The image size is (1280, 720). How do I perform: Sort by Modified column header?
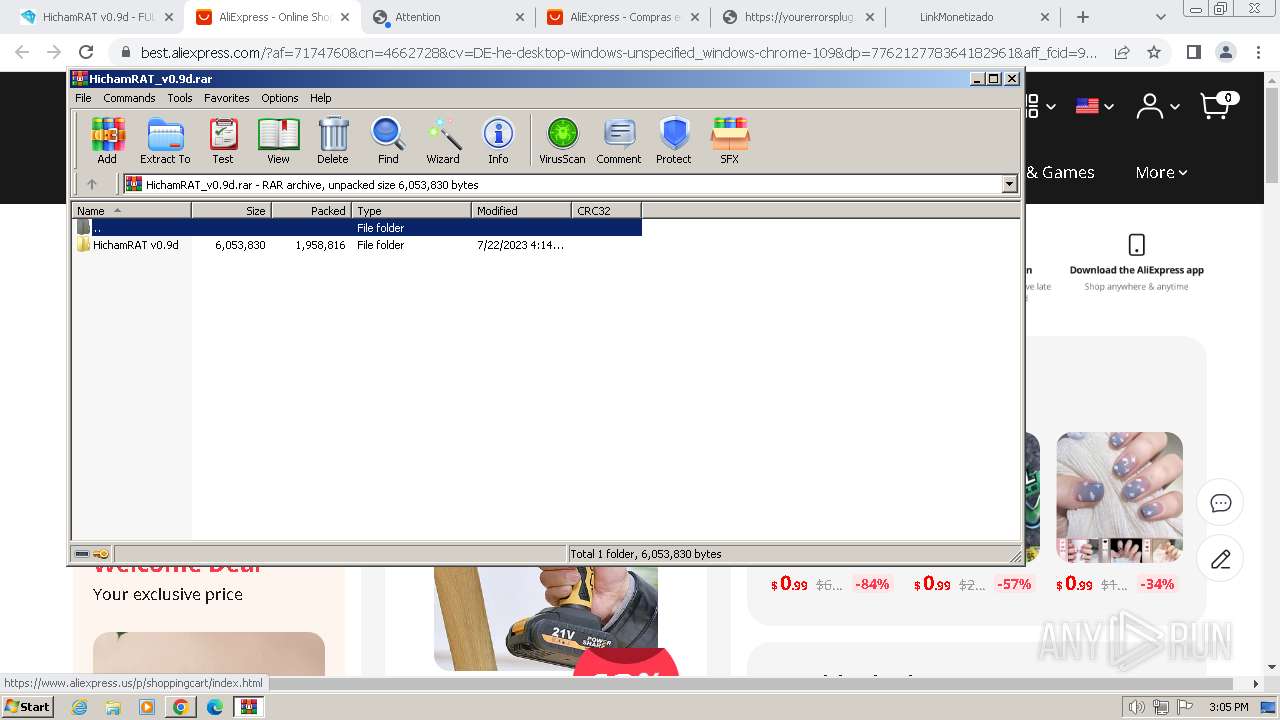pyautogui.click(x=521, y=210)
